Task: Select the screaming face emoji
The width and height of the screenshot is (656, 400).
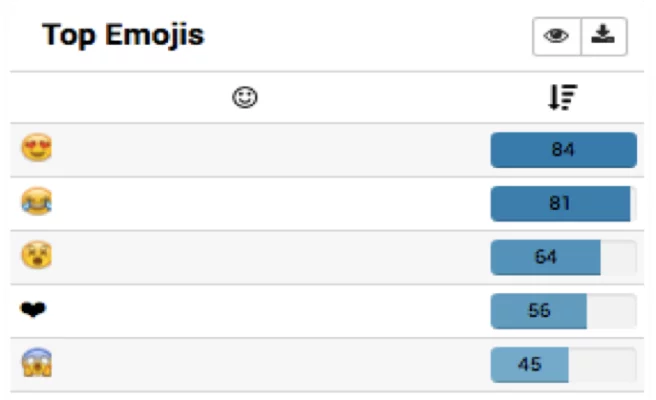Action: tap(37, 365)
